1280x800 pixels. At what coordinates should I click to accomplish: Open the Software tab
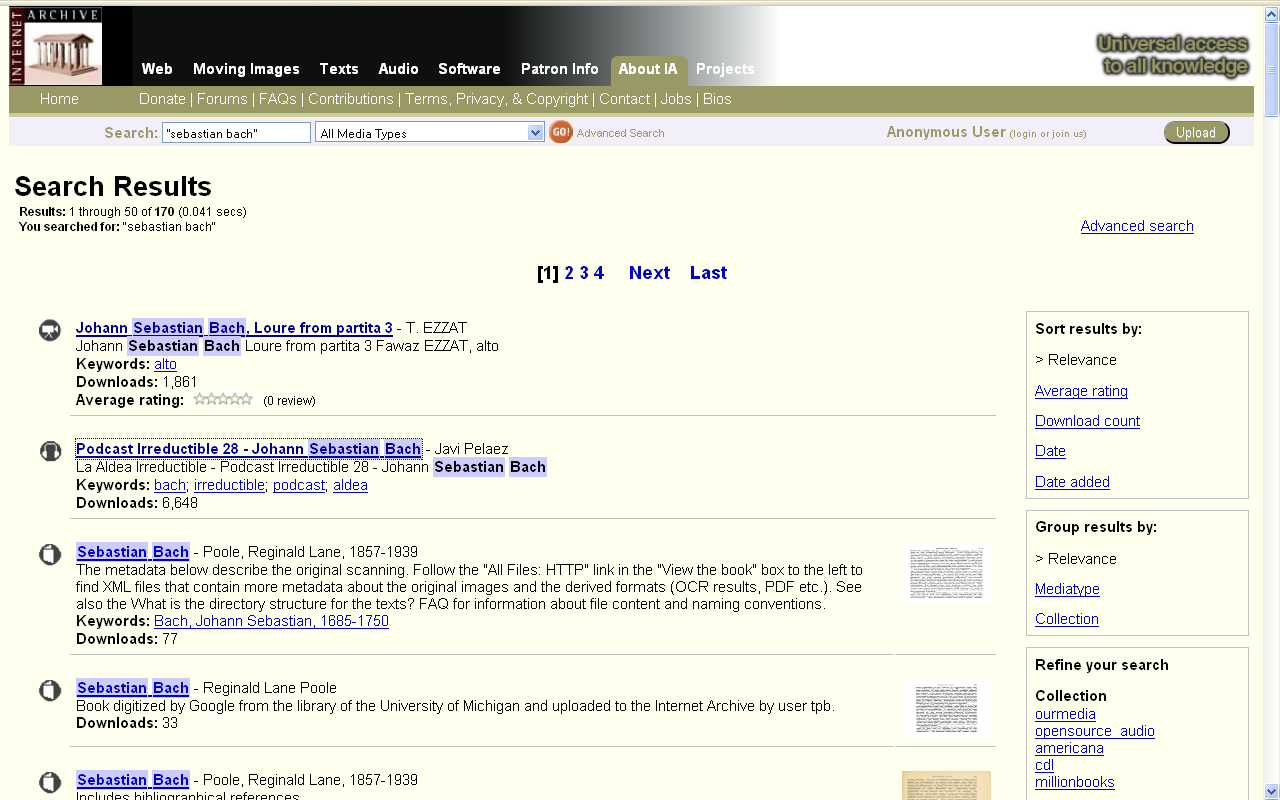(x=469, y=69)
